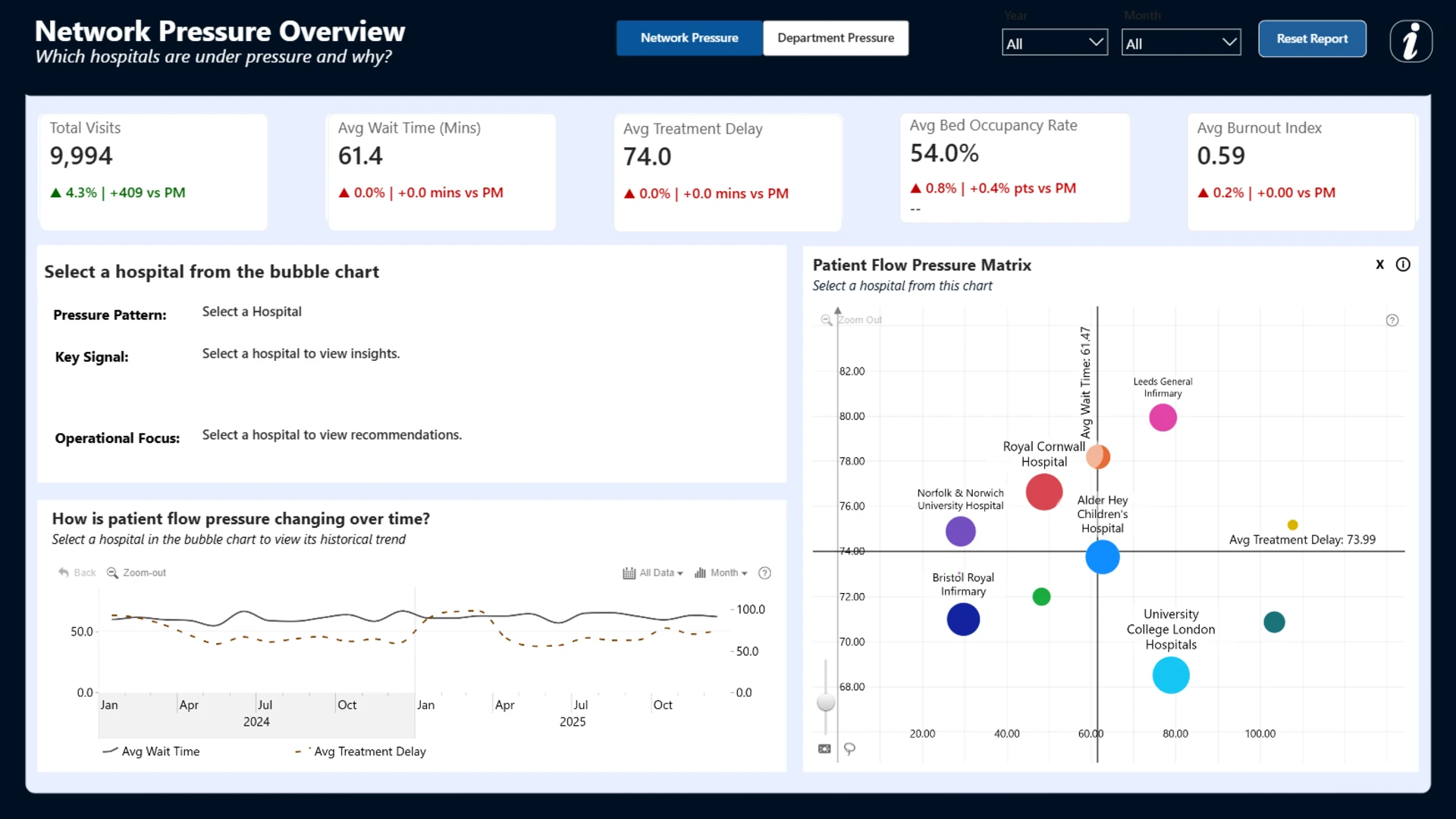Open the Month filter dropdown
The image size is (1456, 819).
[x=1181, y=42]
